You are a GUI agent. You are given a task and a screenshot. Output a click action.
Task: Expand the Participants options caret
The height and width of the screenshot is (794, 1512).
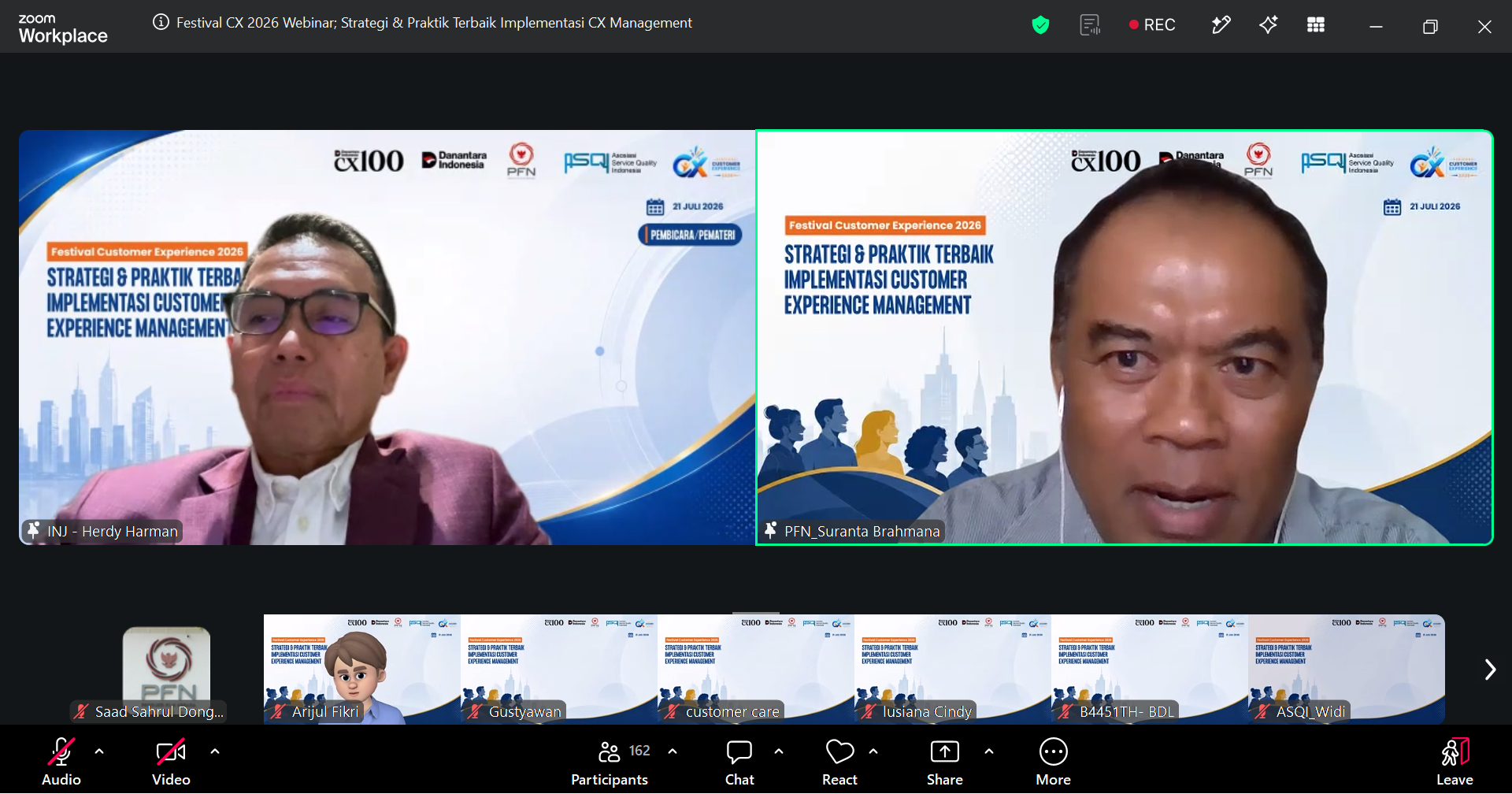(673, 751)
